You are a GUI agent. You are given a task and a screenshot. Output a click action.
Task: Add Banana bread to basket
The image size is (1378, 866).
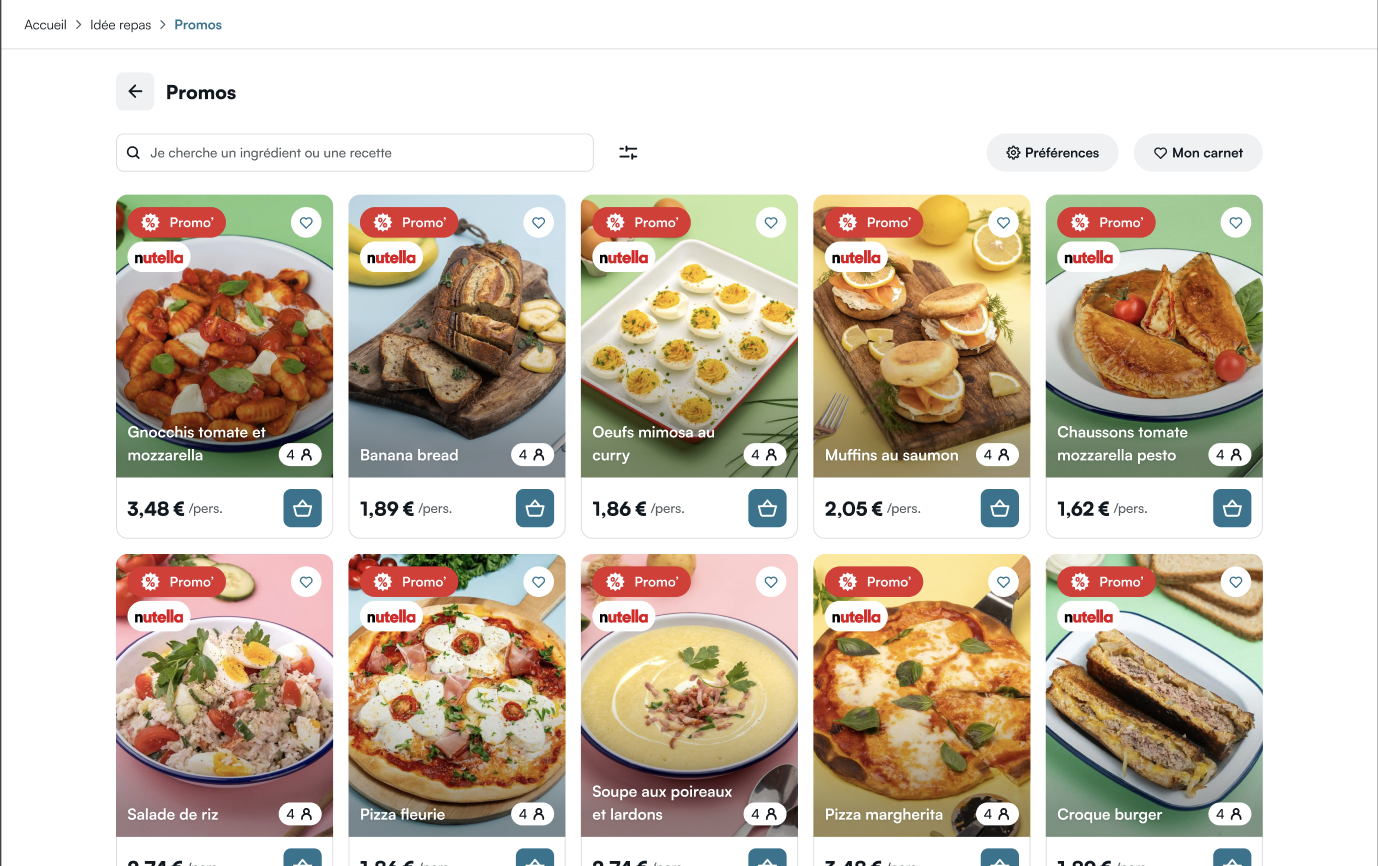point(535,508)
